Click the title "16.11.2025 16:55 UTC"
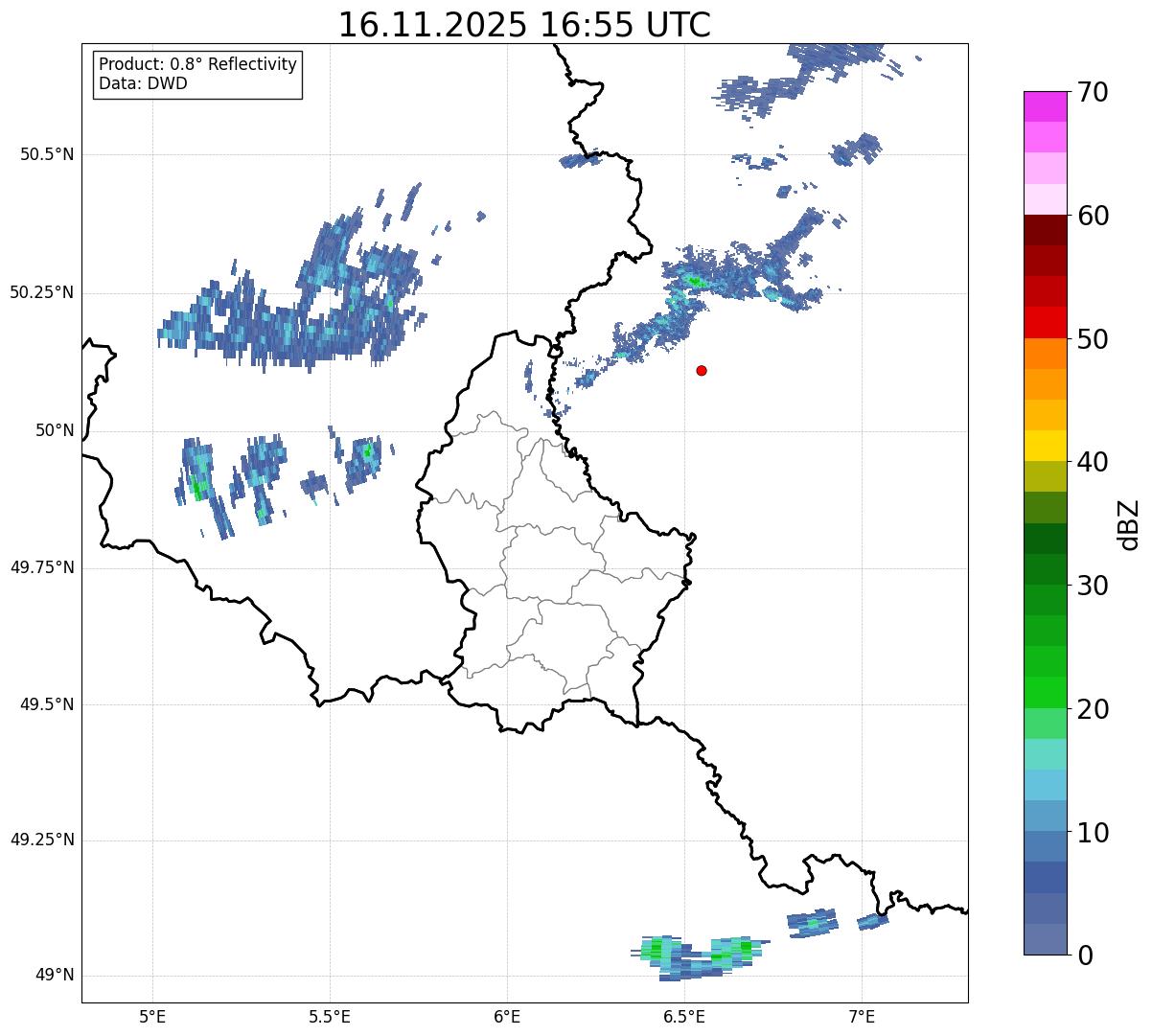 [524, 25]
